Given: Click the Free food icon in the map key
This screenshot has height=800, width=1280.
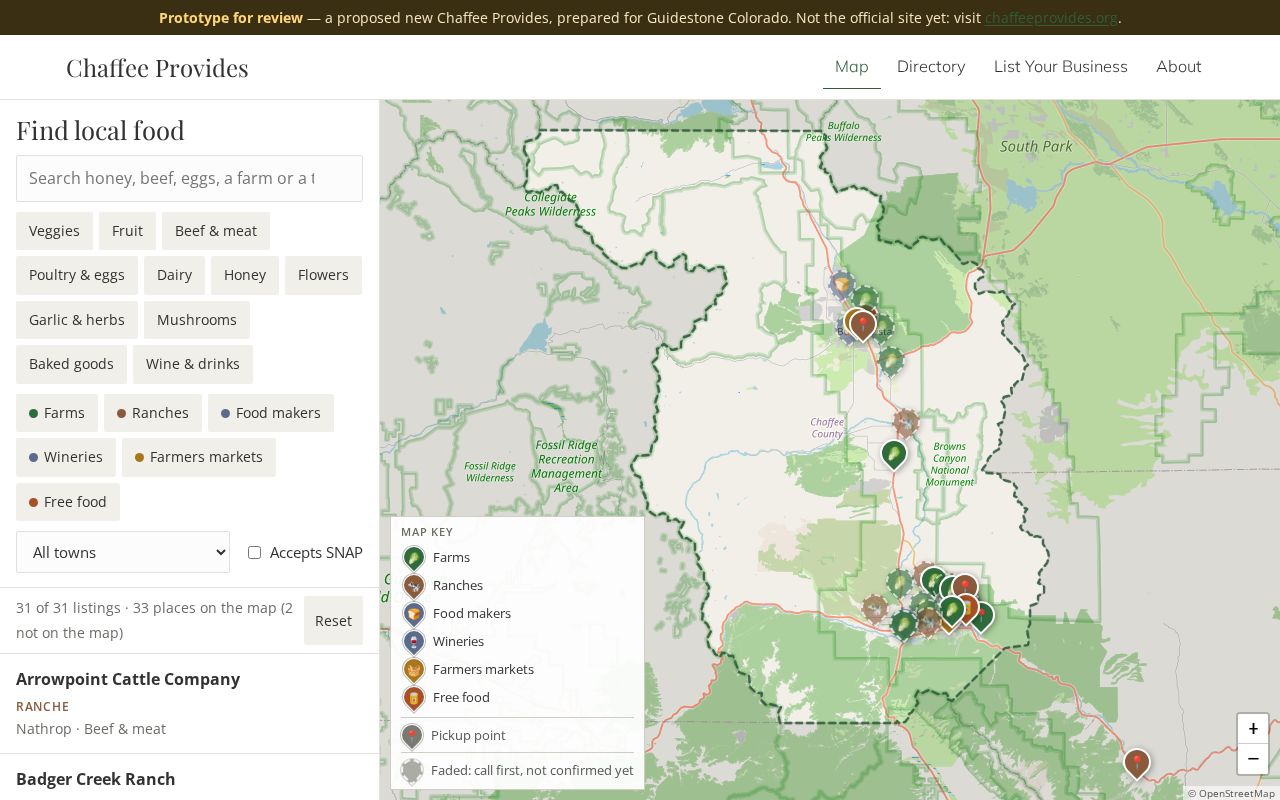Looking at the screenshot, I should [x=413, y=698].
